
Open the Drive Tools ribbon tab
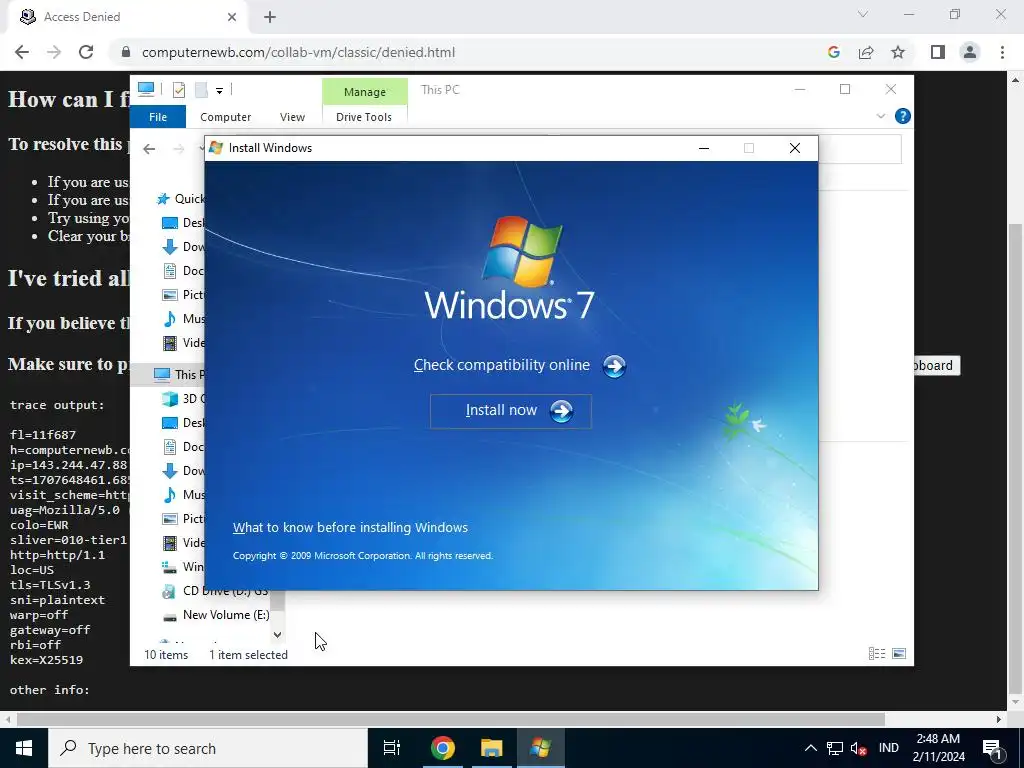click(364, 117)
